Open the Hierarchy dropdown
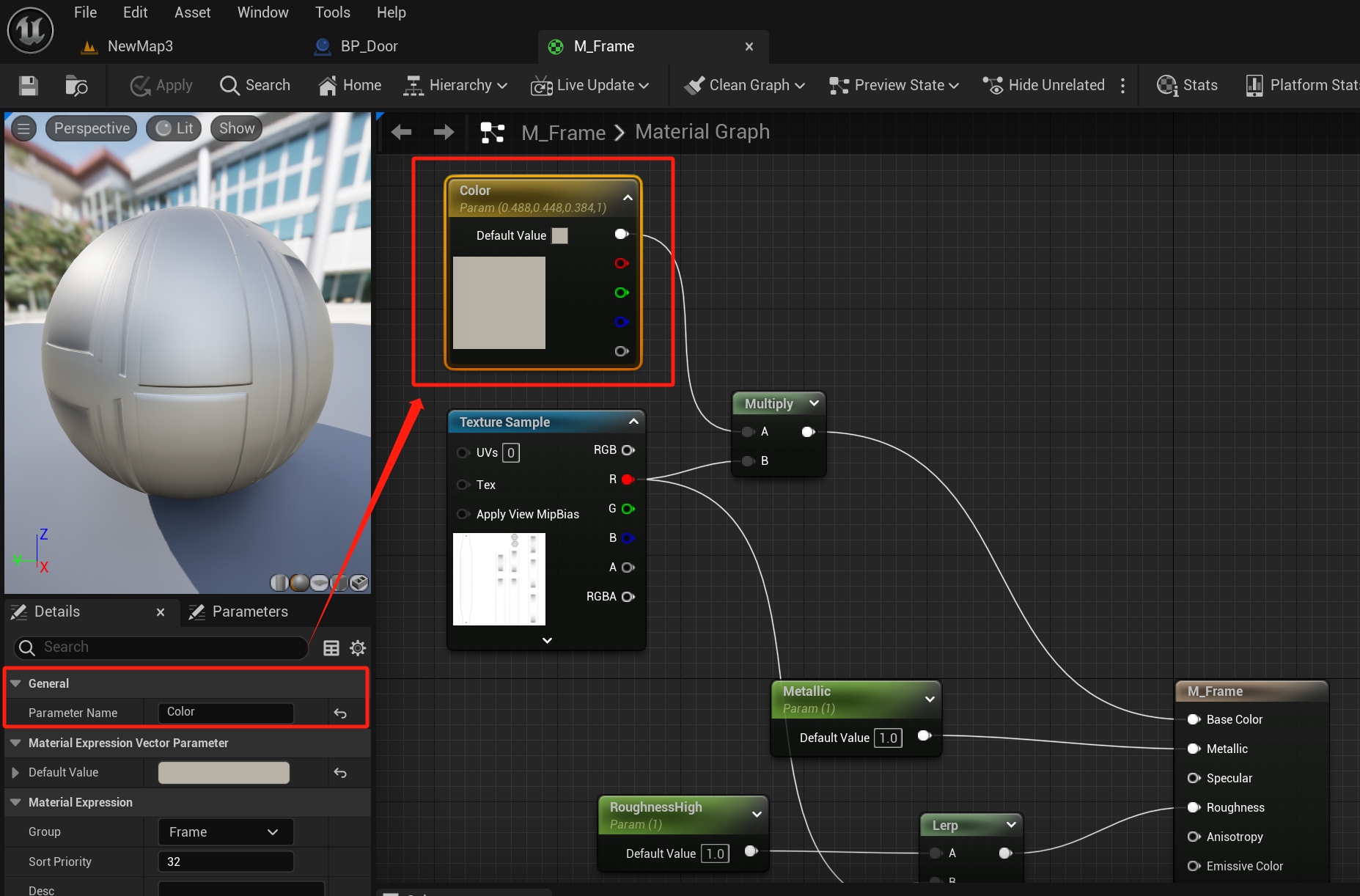Screen dimensions: 1360x896 (x=455, y=86)
